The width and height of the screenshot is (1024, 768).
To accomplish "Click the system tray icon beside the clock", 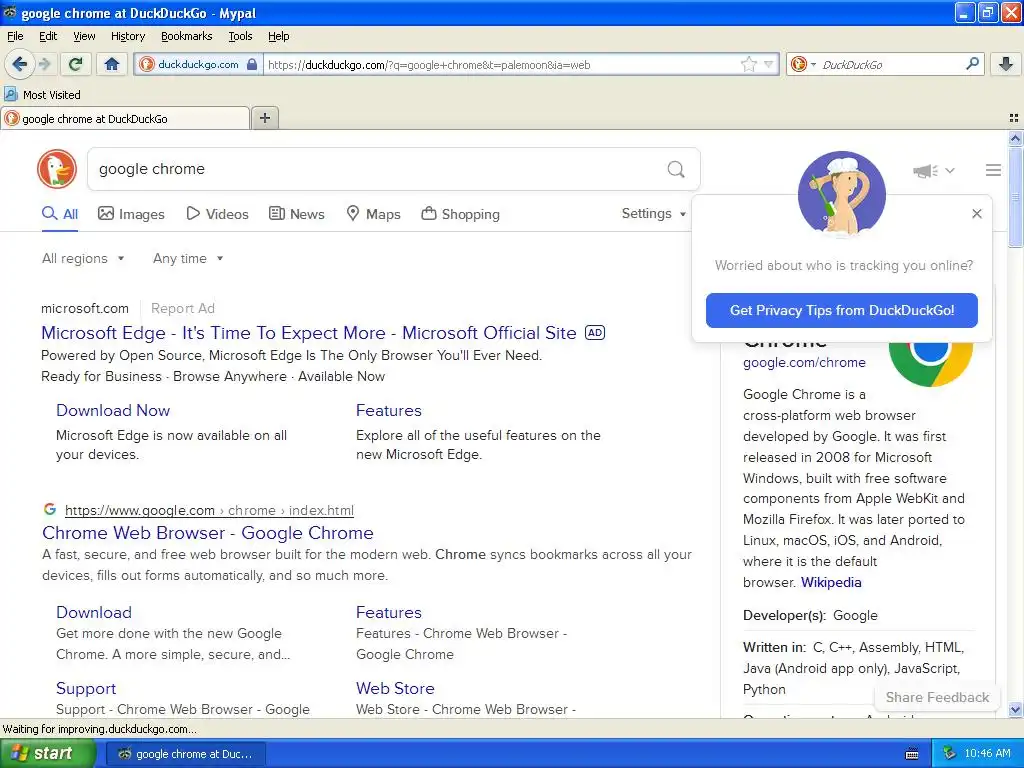I will pos(950,753).
